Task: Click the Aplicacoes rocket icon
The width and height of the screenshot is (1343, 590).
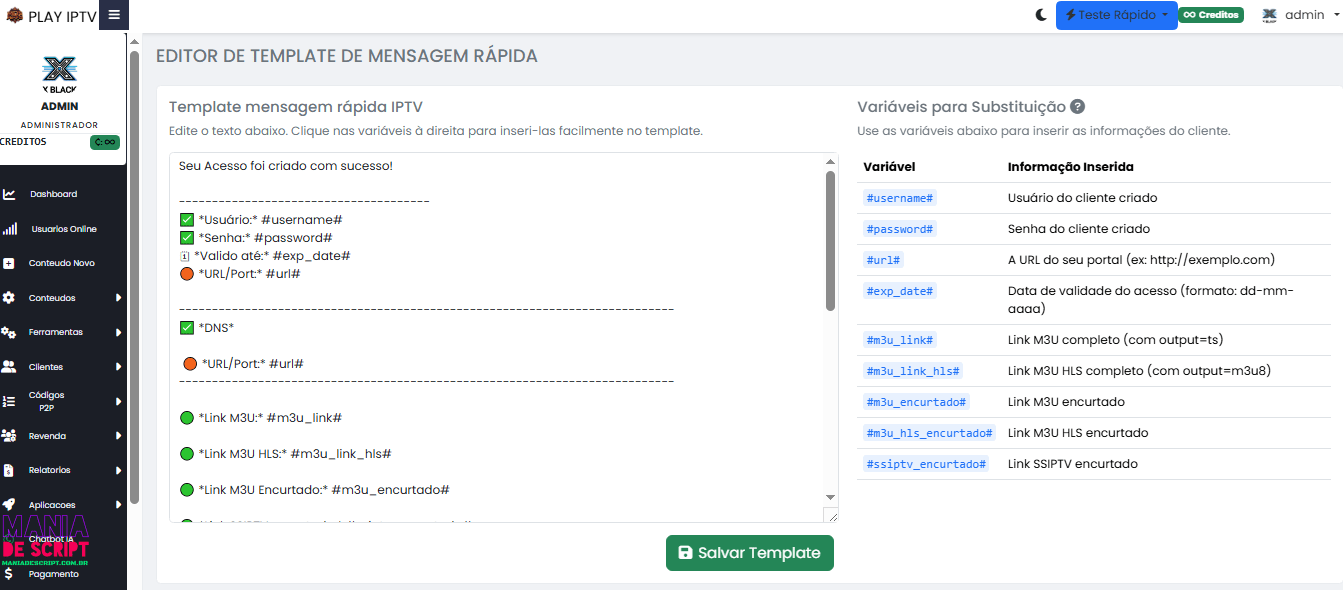Action: (x=9, y=505)
